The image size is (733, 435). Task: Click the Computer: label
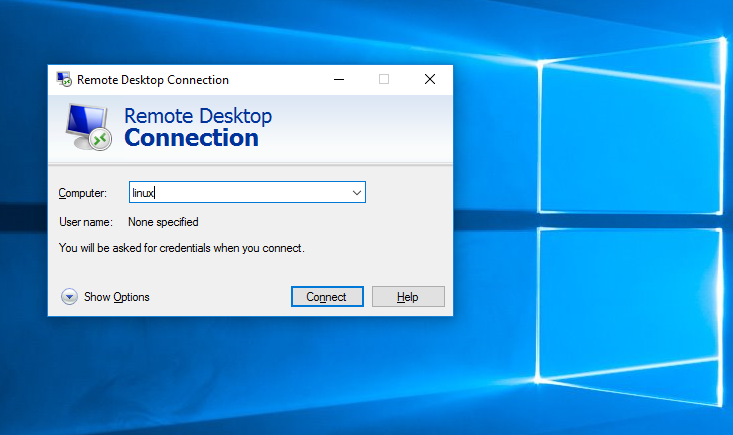pos(82,193)
